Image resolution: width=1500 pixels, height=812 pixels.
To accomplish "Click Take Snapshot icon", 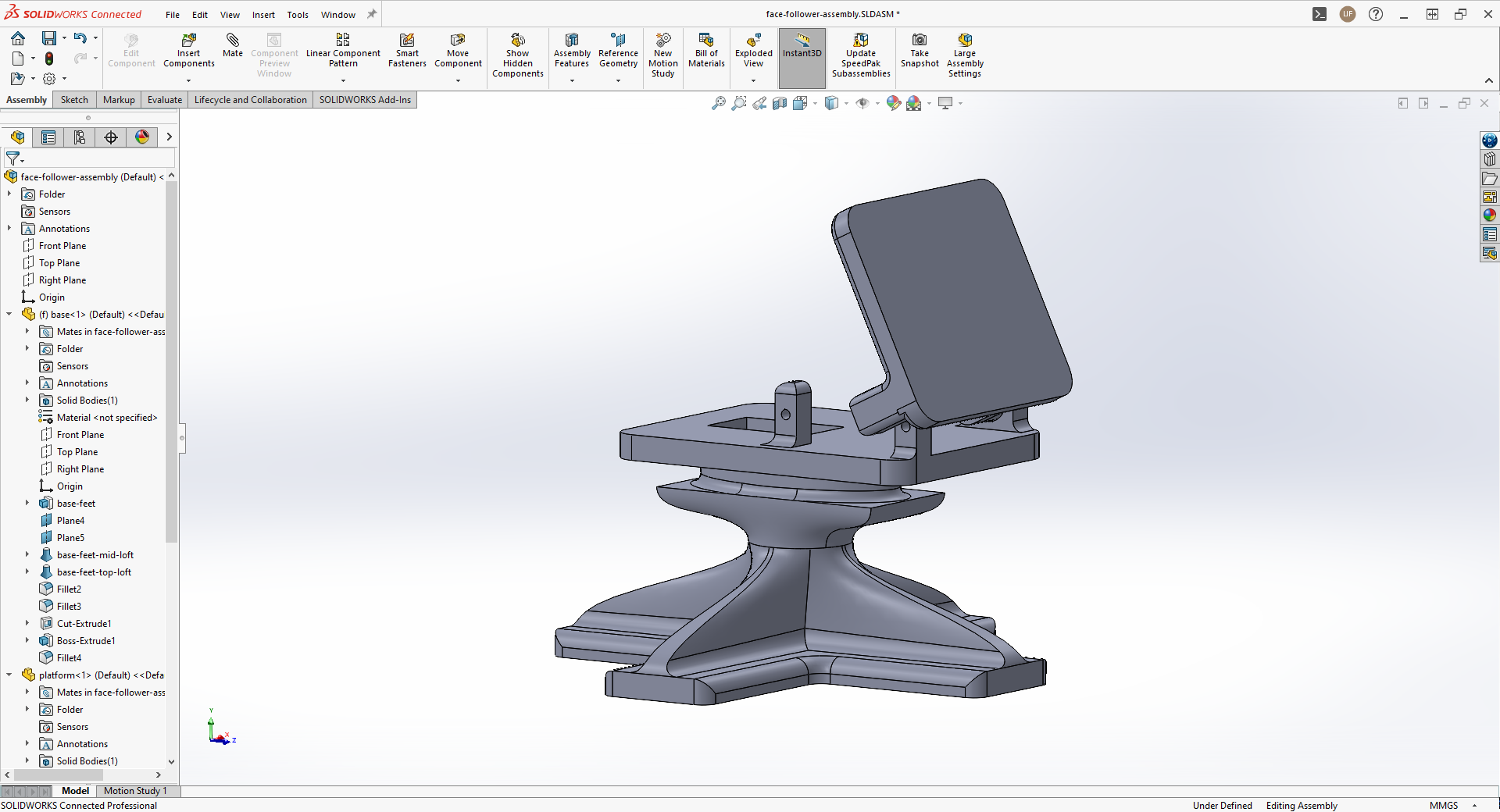I will tap(920, 50).
